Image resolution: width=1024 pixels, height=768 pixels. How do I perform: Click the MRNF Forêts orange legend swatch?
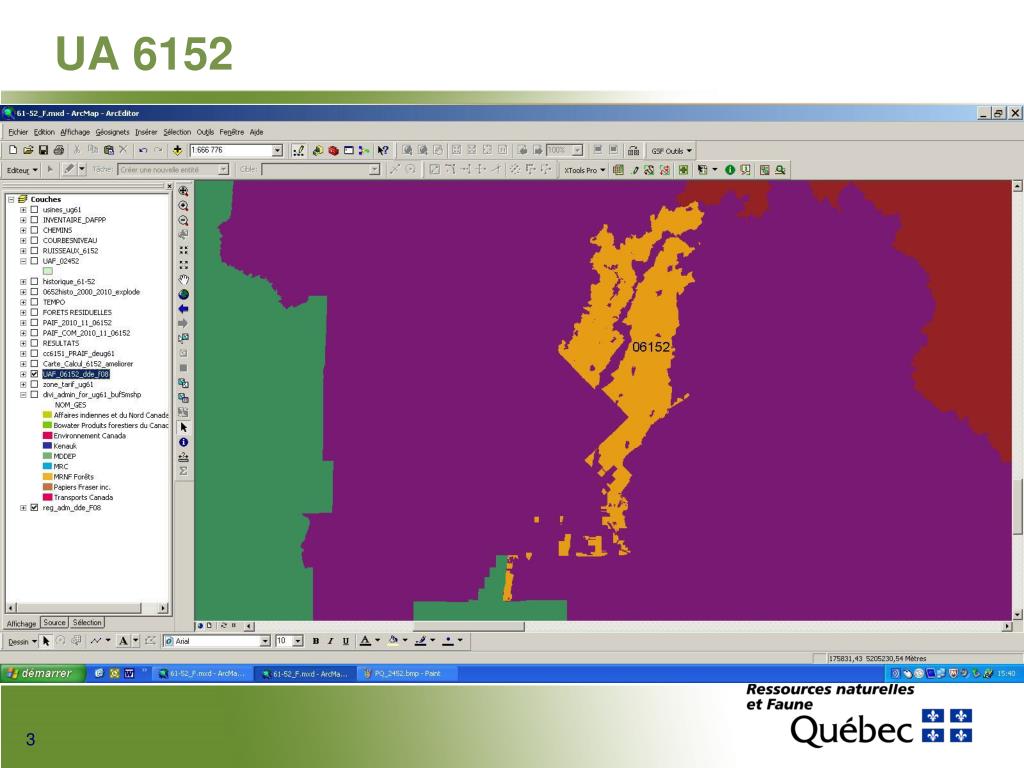coord(47,477)
